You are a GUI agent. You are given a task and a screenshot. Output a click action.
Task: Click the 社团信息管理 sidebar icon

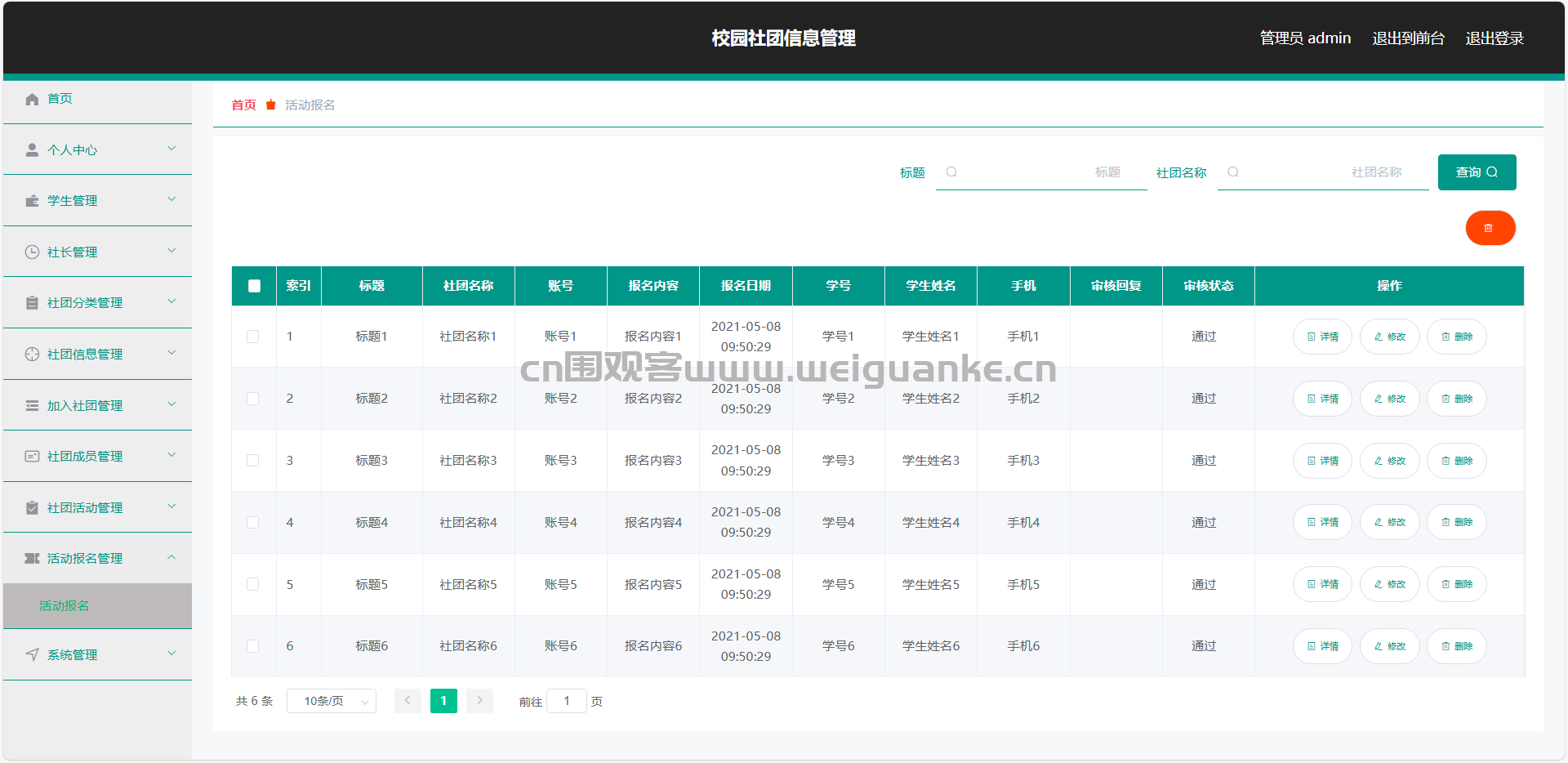pos(32,355)
